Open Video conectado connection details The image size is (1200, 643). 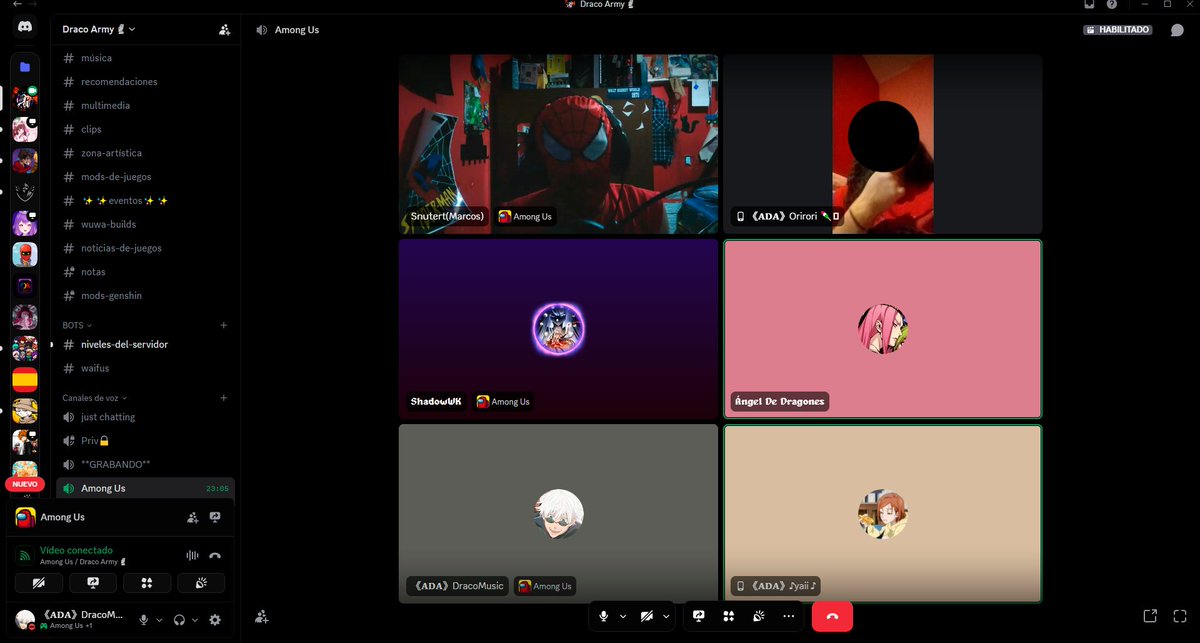[76, 550]
